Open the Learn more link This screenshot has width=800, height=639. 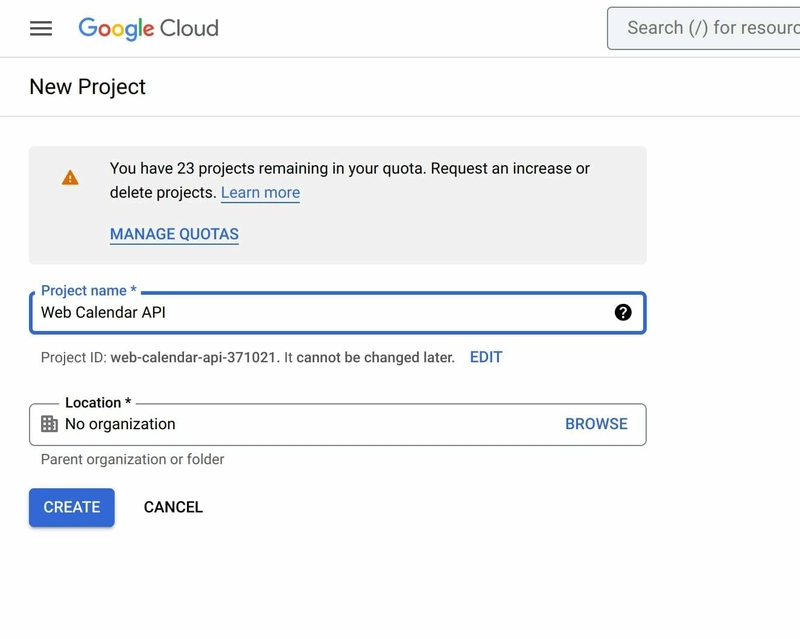coord(260,193)
